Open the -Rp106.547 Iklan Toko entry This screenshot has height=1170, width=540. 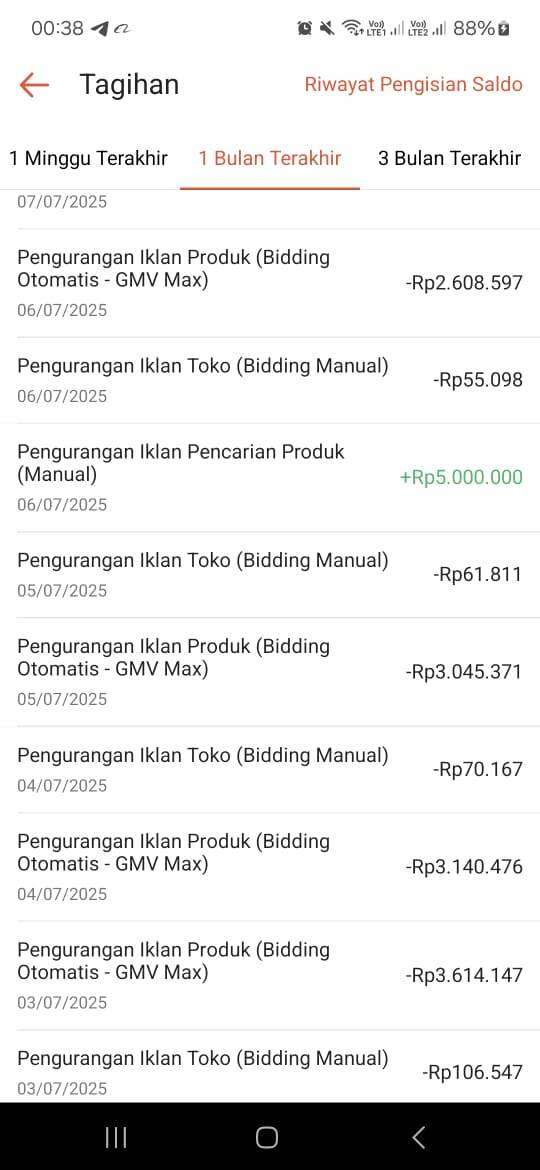tap(270, 1067)
